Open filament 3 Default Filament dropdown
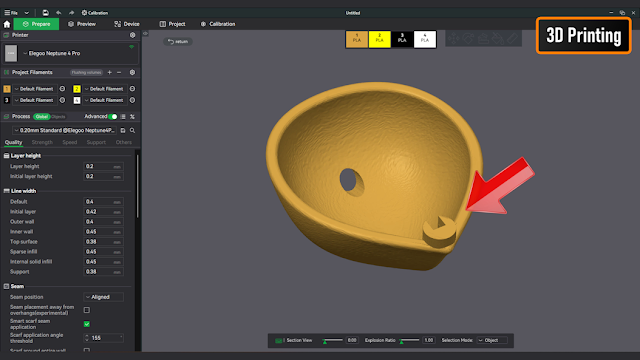Screen dimensions: 640x360 (x=35, y=100)
